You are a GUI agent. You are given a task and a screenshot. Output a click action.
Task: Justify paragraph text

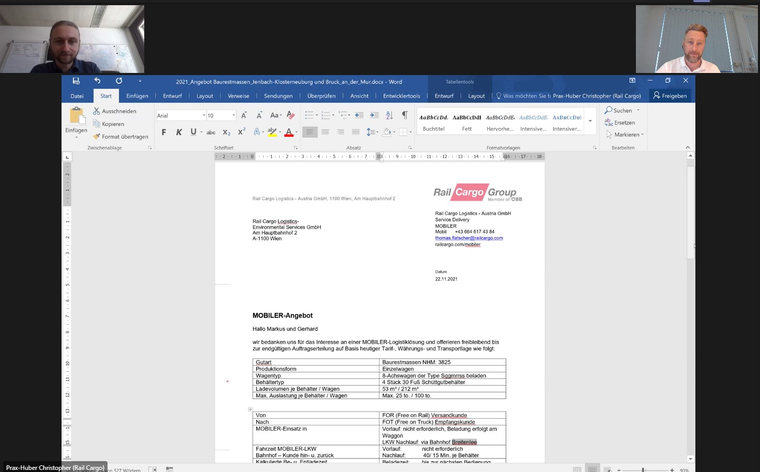356,132
